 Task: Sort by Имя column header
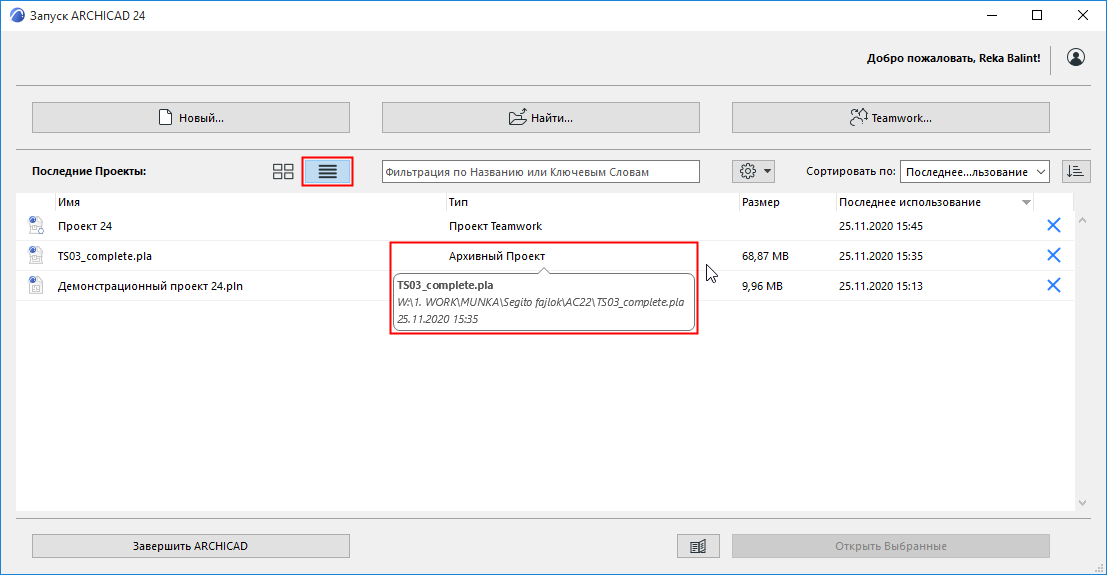coord(251,202)
